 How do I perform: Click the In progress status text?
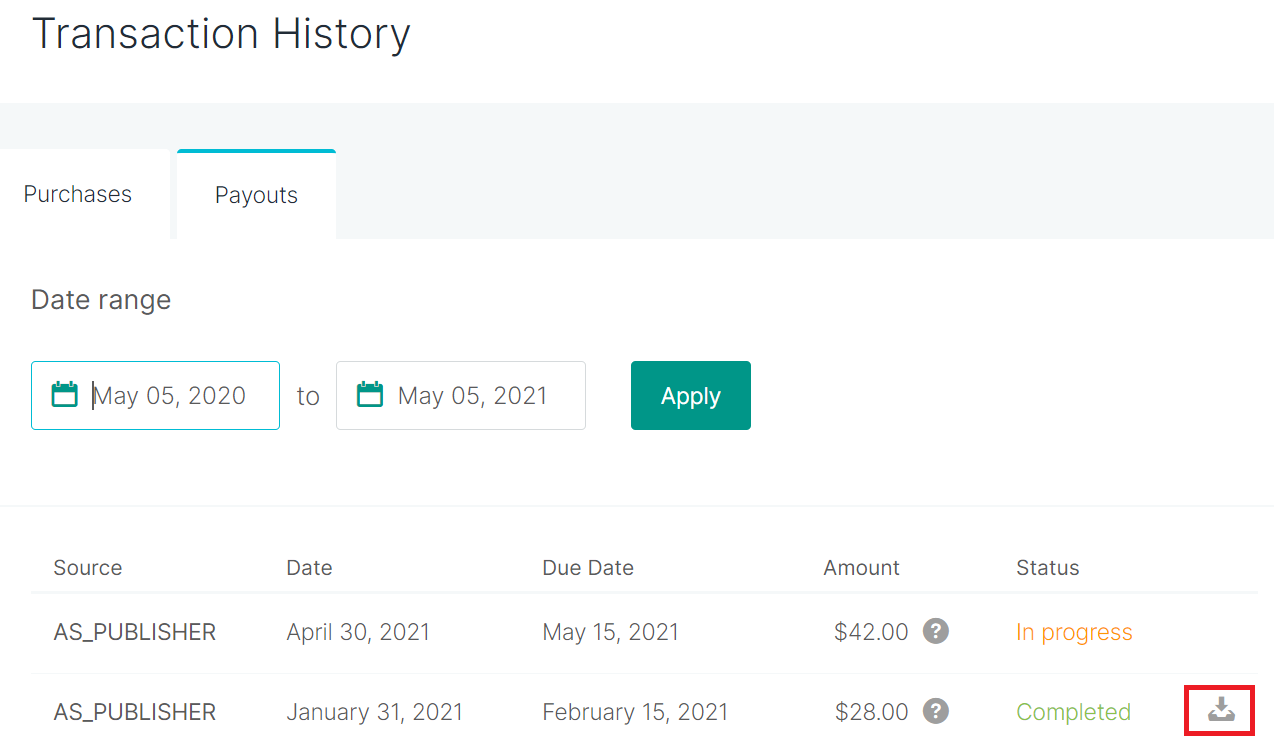[1074, 632]
